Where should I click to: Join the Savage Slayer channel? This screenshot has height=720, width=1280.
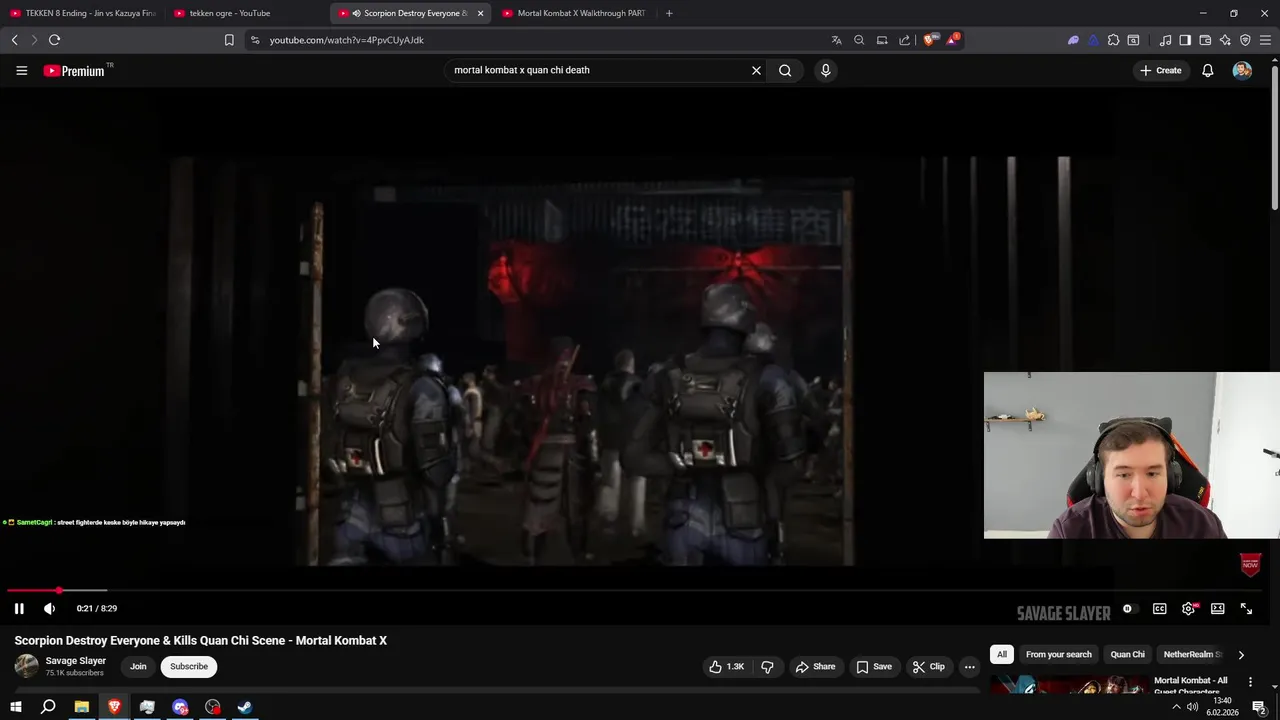(x=138, y=666)
